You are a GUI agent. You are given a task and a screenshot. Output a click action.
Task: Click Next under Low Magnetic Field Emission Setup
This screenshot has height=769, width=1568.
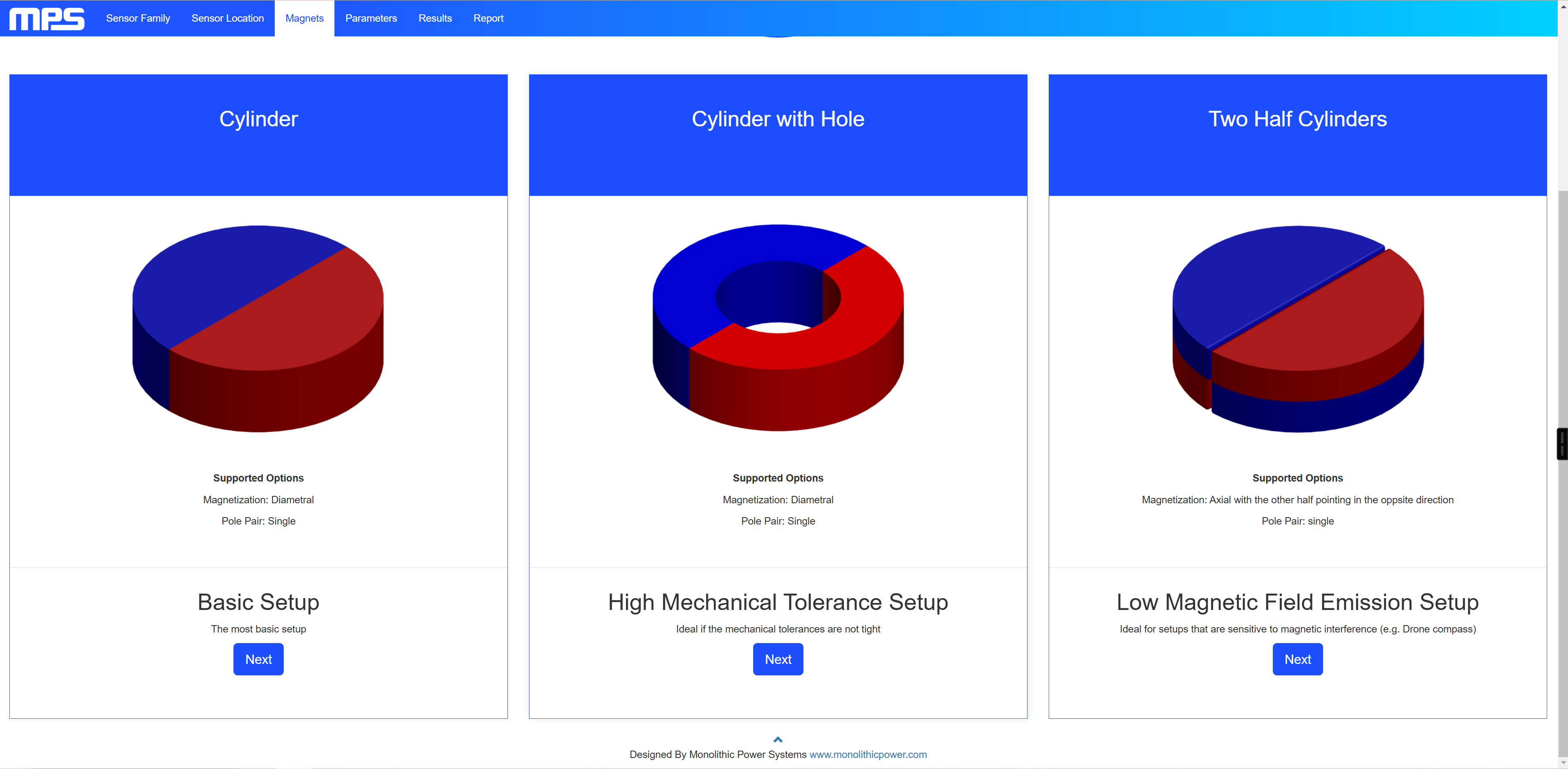[1297, 659]
